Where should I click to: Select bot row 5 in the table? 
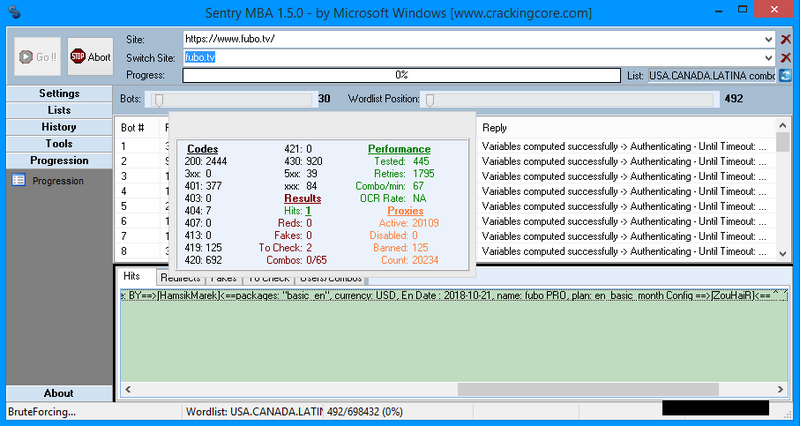pyautogui.click(x=445, y=206)
